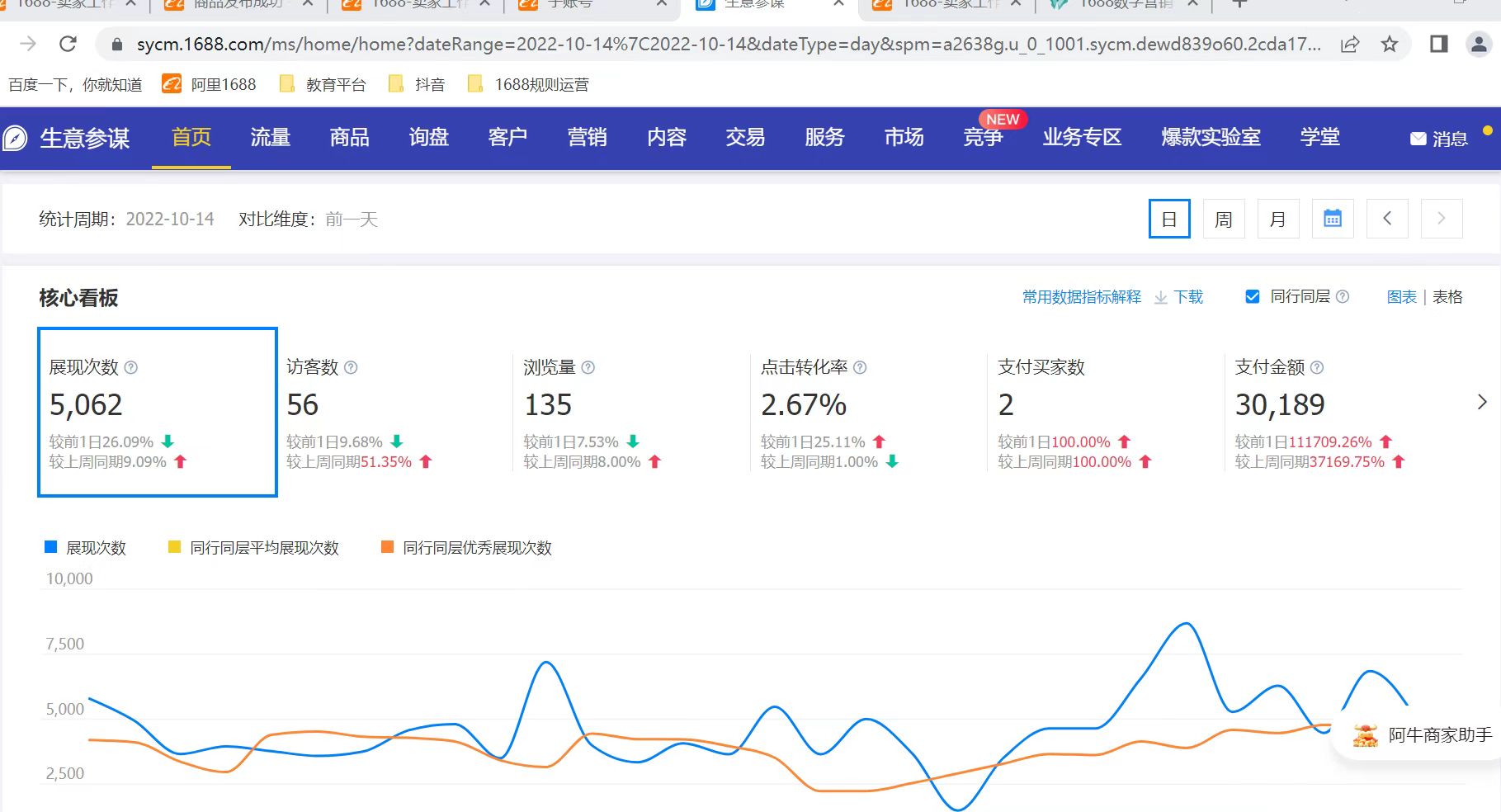The height and width of the screenshot is (812, 1501).
Task: Toggle the orange 同行同层优秀展现次数 legend swatch
Action: pos(387,547)
